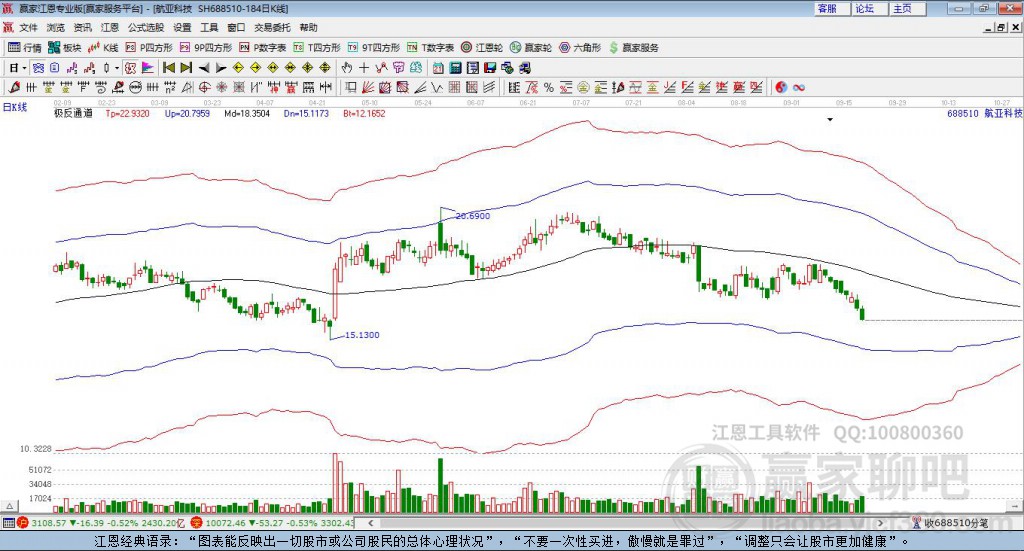Click the Up=20.7959 indicator value
The image size is (1024, 551).
[187, 113]
